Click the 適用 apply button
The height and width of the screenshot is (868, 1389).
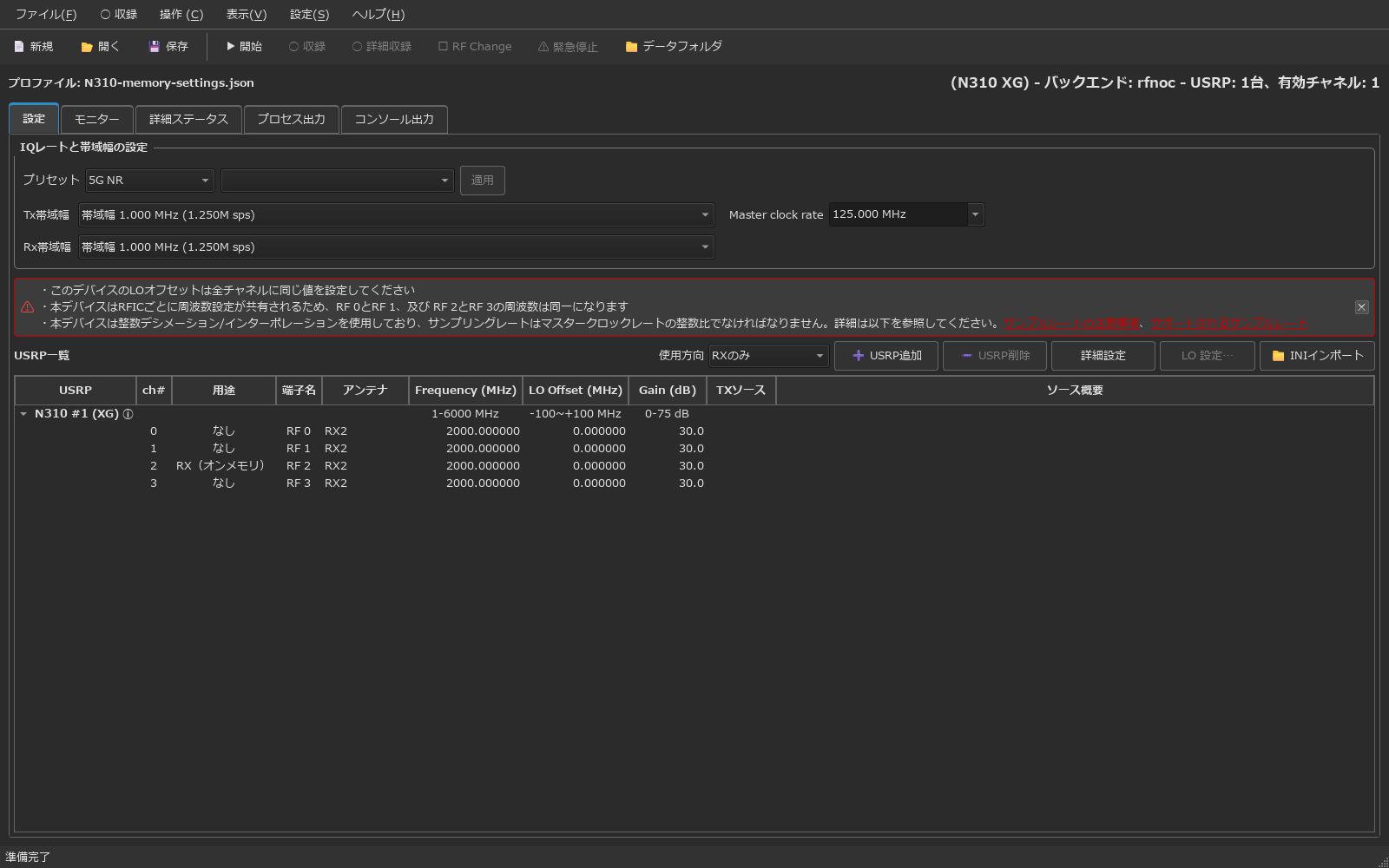click(483, 181)
